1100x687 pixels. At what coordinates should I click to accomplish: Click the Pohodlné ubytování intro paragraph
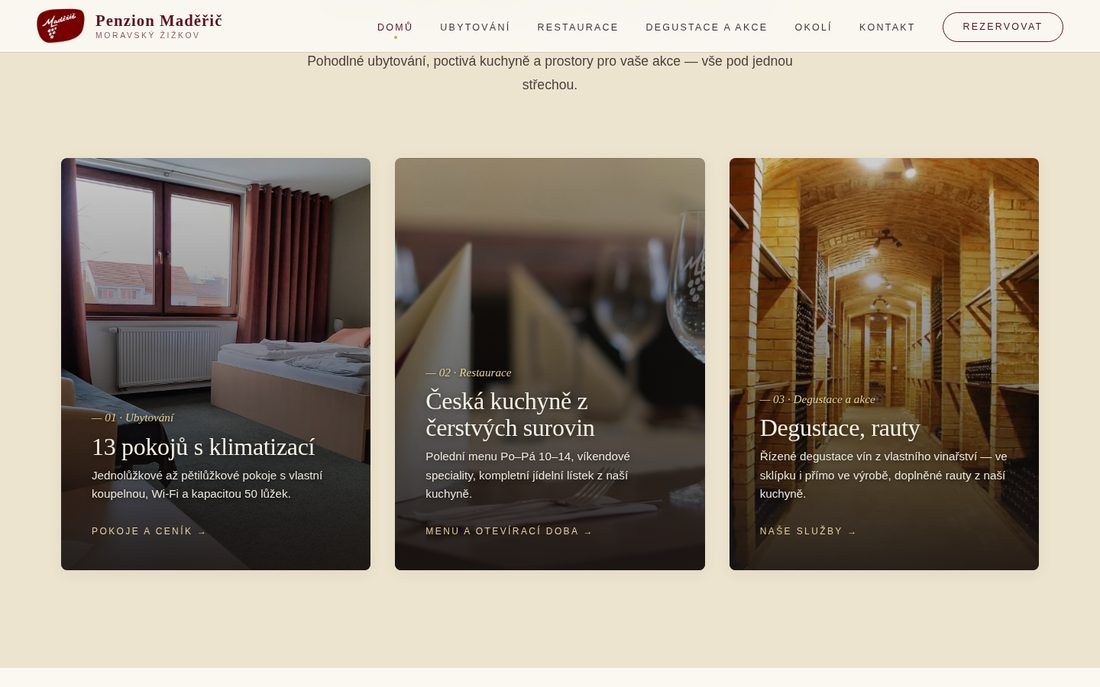pos(550,73)
